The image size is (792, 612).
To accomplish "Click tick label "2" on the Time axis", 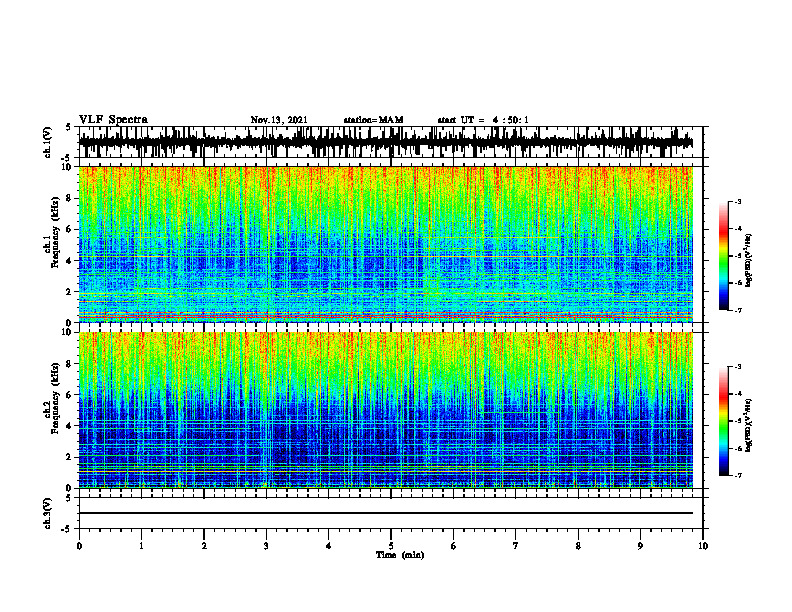I will pos(204,546).
